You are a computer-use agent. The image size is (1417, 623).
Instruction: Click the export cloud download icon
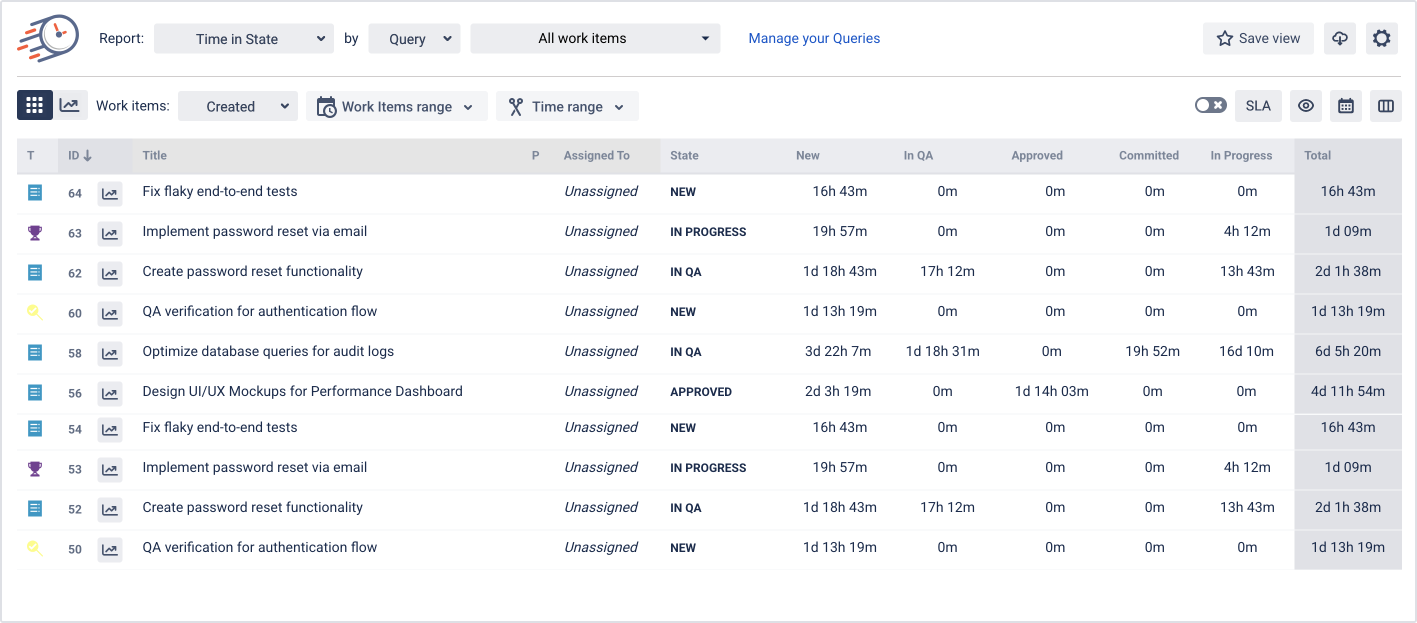1340,39
